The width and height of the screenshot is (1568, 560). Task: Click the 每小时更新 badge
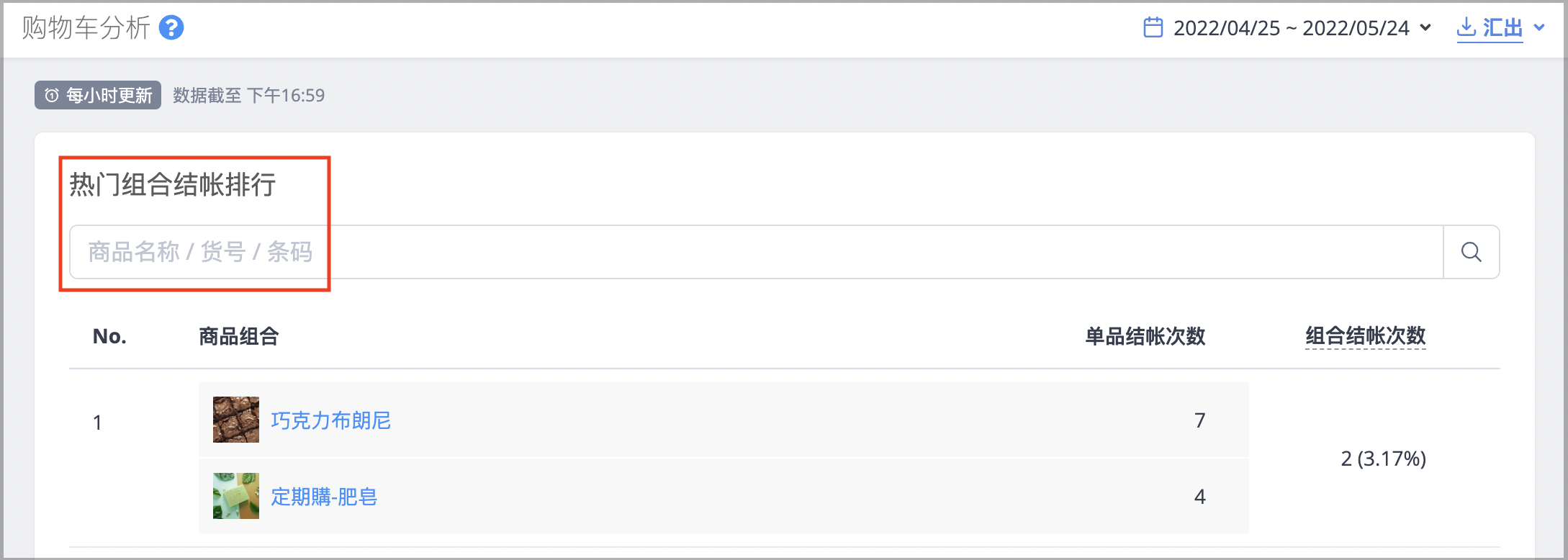pos(98,95)
